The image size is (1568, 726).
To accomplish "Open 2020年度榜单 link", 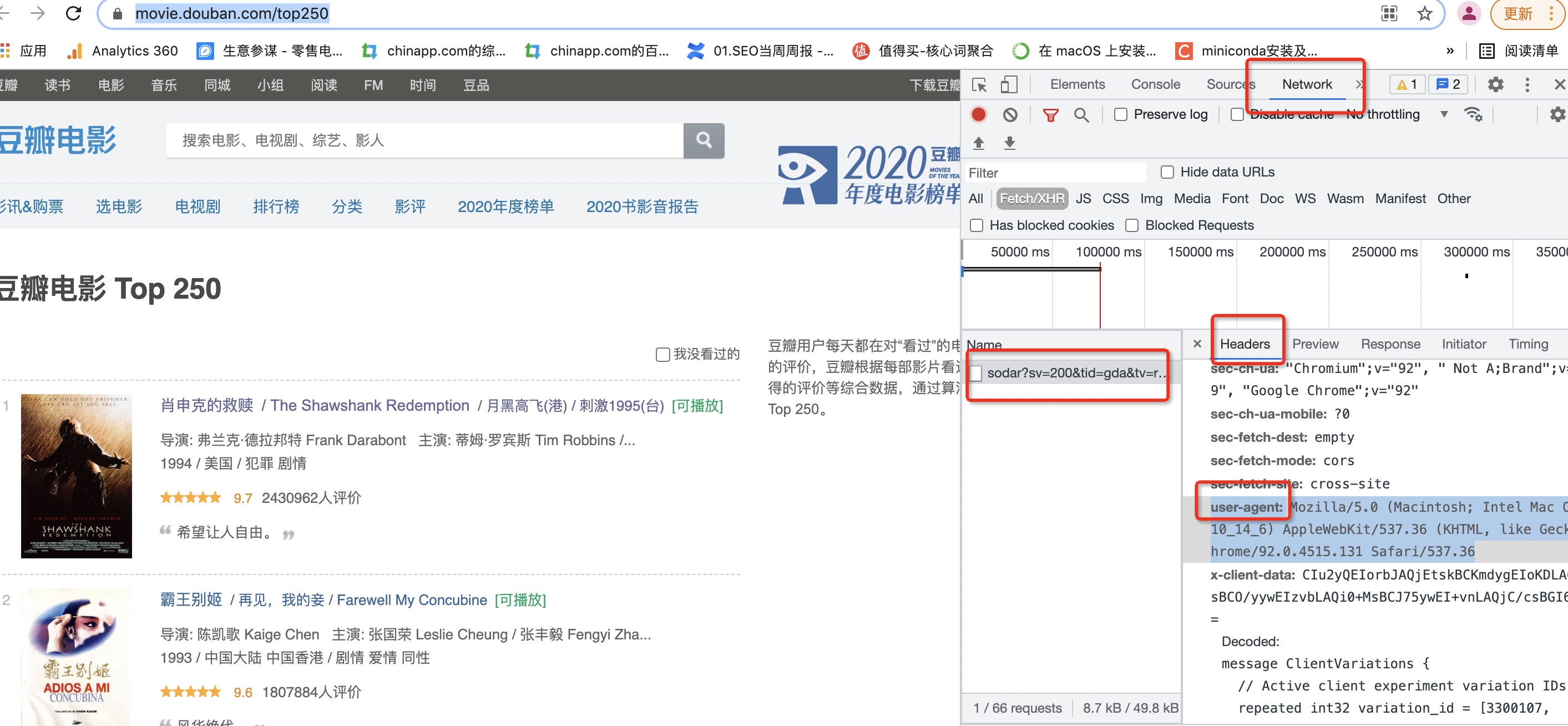I will (506, 207).
